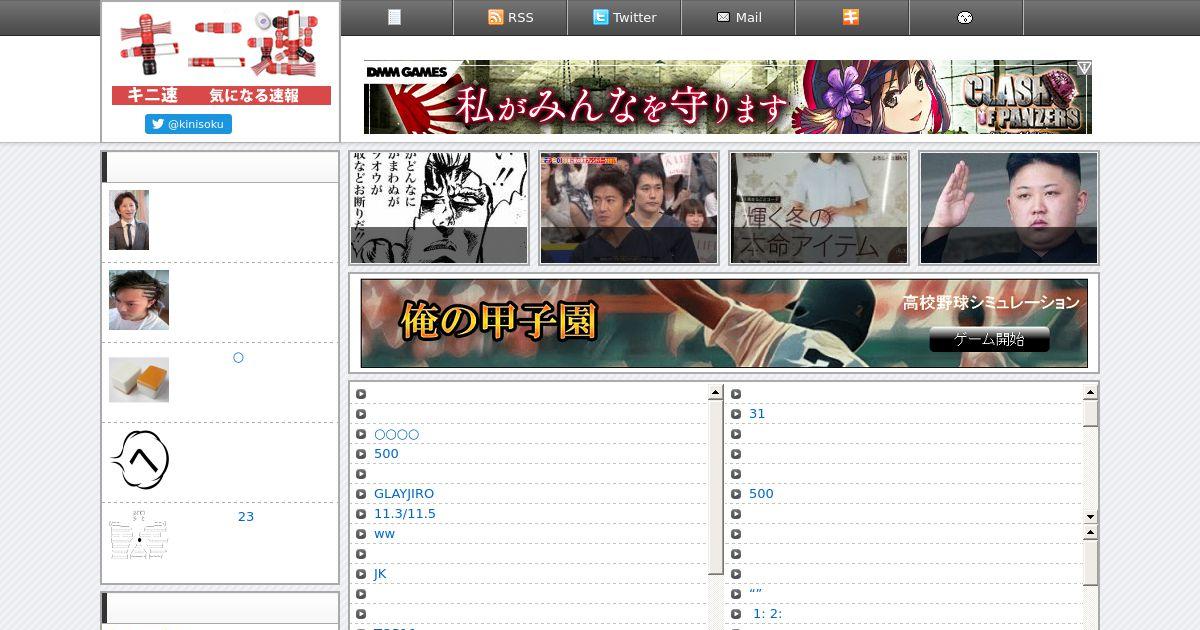Open the 11.3/11.5 headline link

pos(405,514)
